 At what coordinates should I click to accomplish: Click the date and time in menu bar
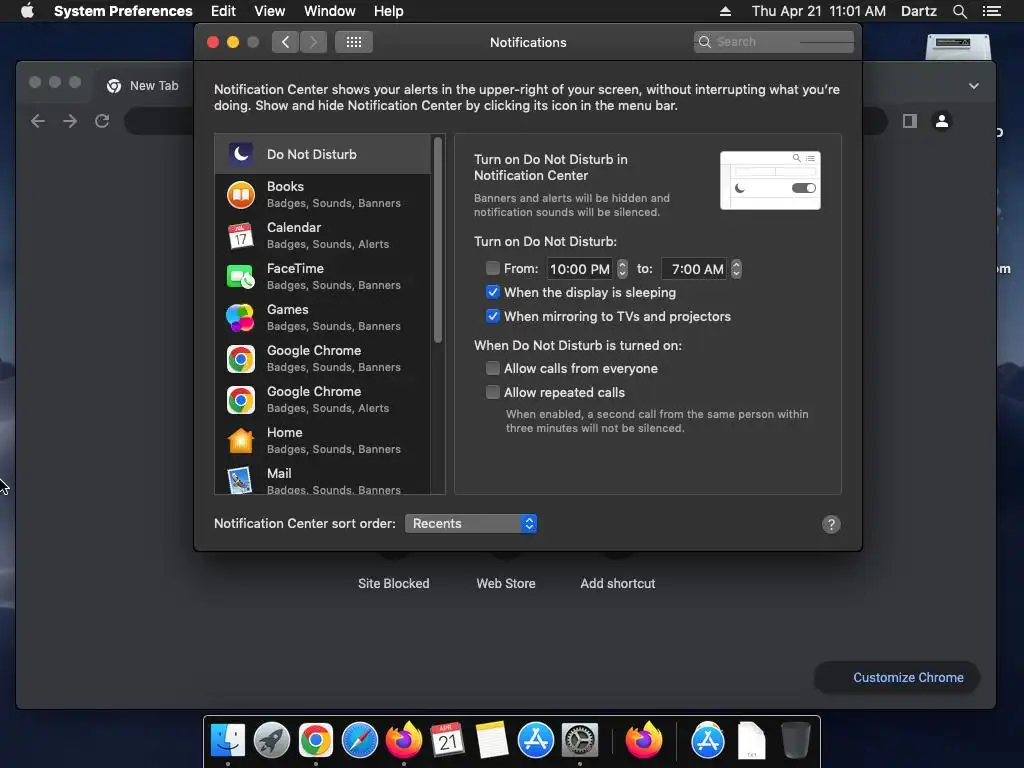tap(818, 11)
